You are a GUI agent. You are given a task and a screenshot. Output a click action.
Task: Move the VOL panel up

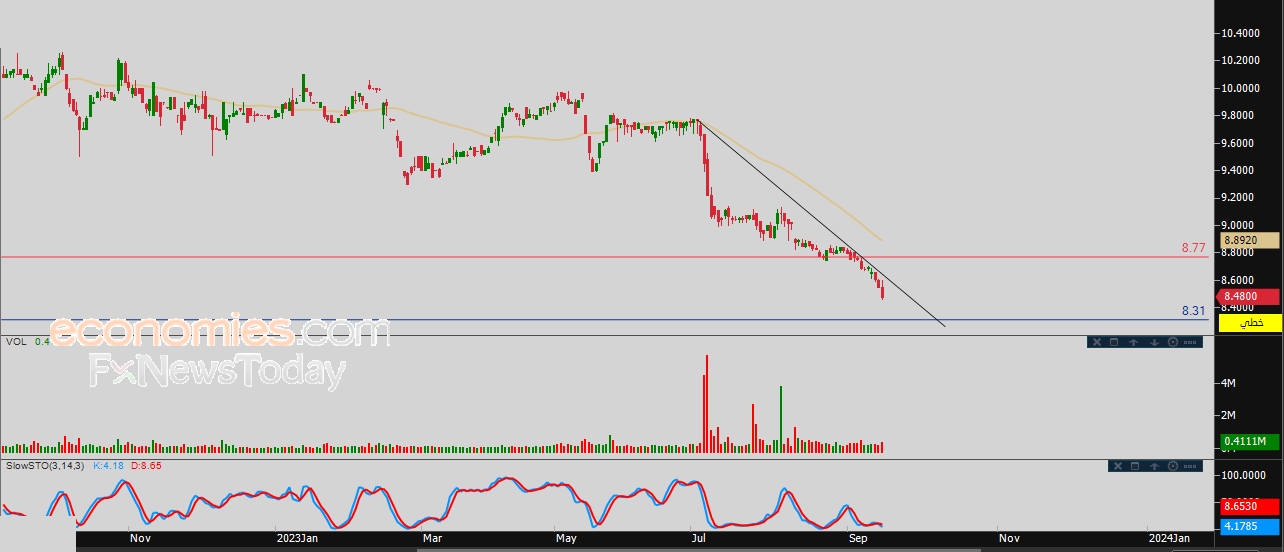pos(1134,342)
